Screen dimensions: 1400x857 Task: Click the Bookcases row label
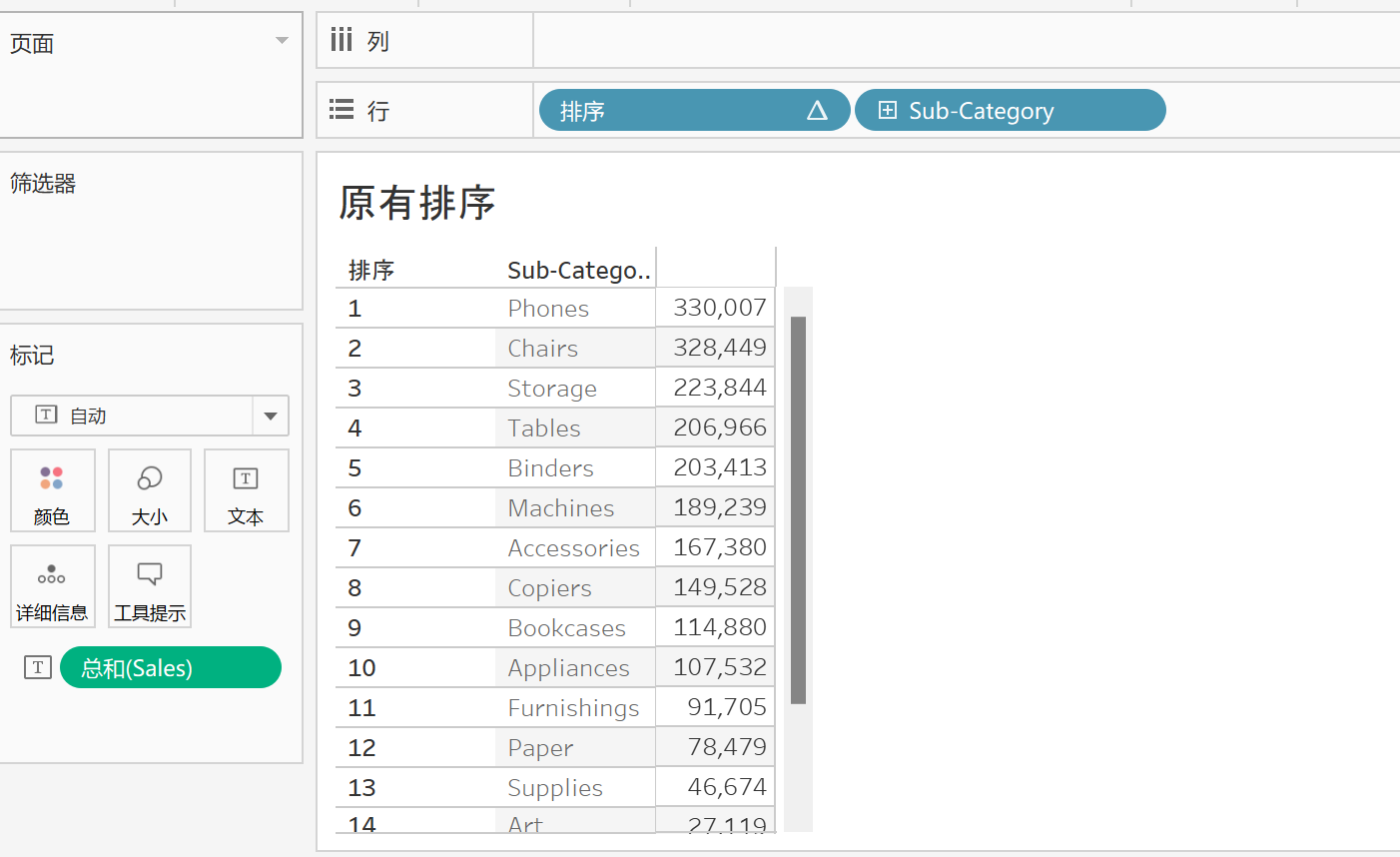click(566, 627)
